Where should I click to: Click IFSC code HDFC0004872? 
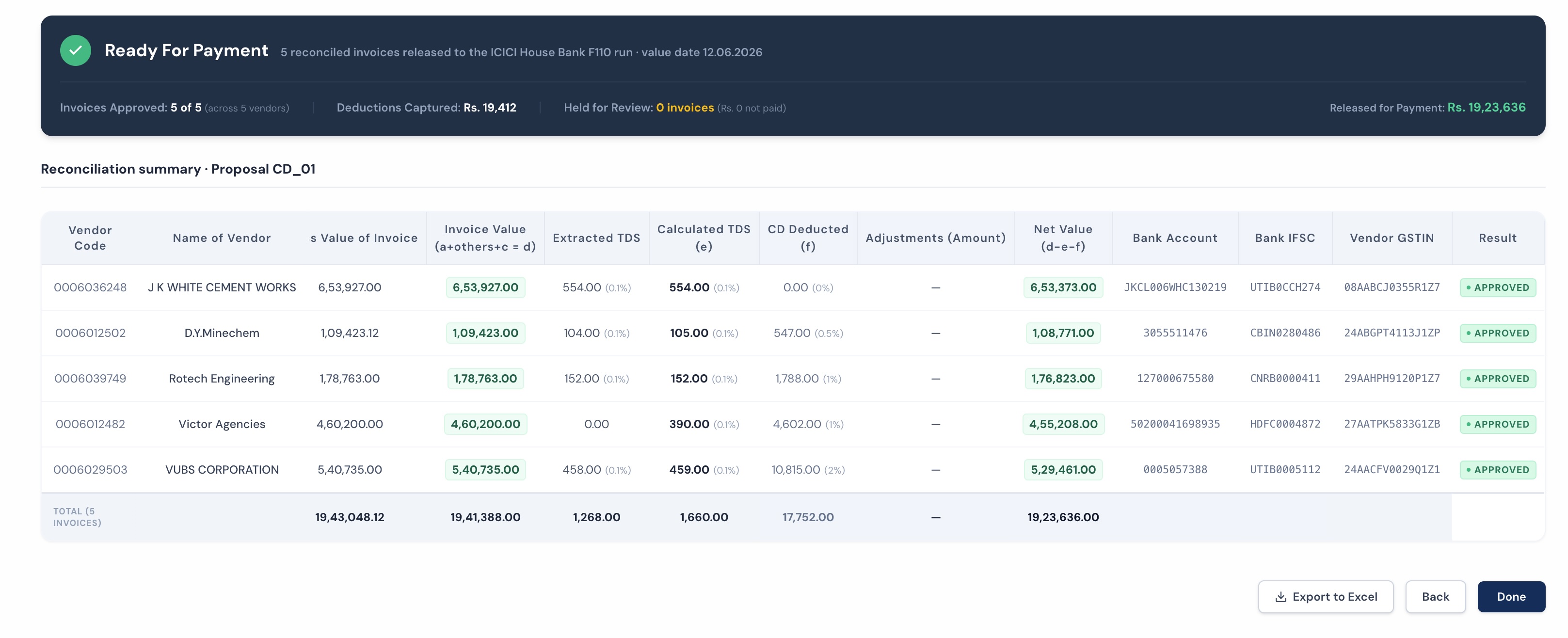(1285, 424)
